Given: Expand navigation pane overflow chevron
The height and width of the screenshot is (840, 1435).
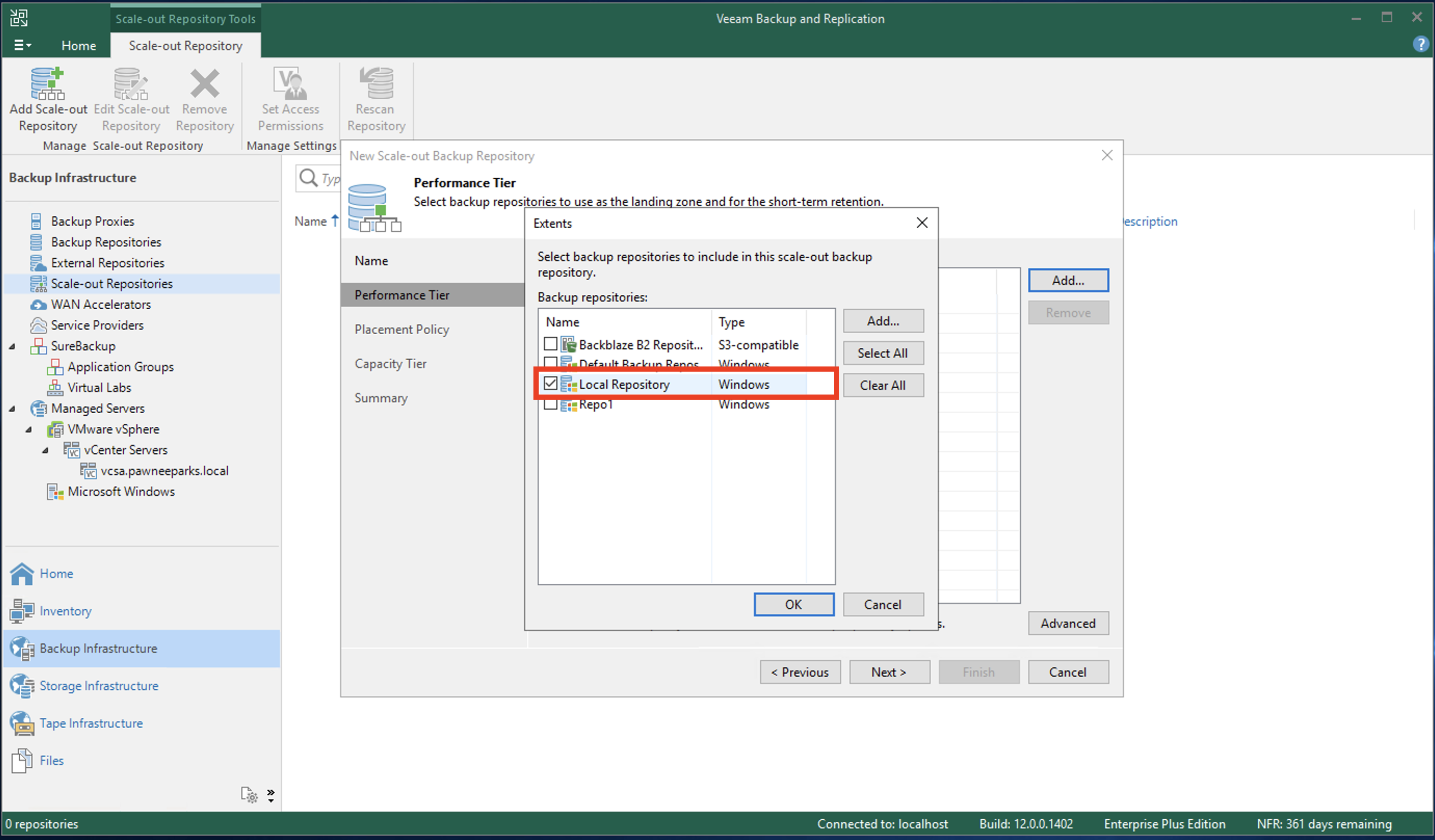Looking at the screenshot, I should [270, 796].
